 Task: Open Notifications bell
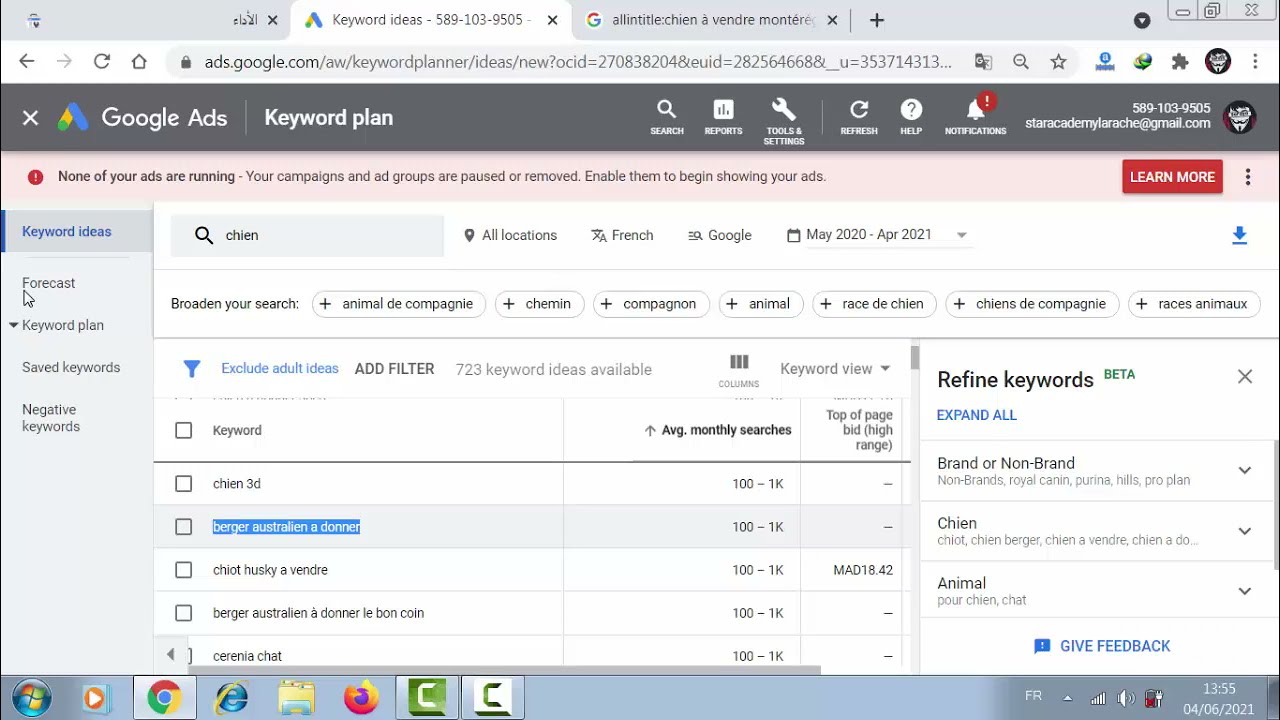[976, 116]
